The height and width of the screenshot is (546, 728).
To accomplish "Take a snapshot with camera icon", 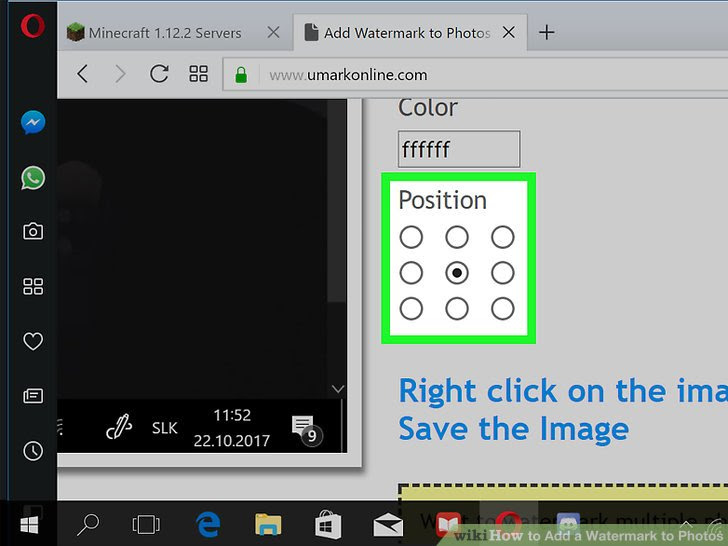I will click(33, 231).
